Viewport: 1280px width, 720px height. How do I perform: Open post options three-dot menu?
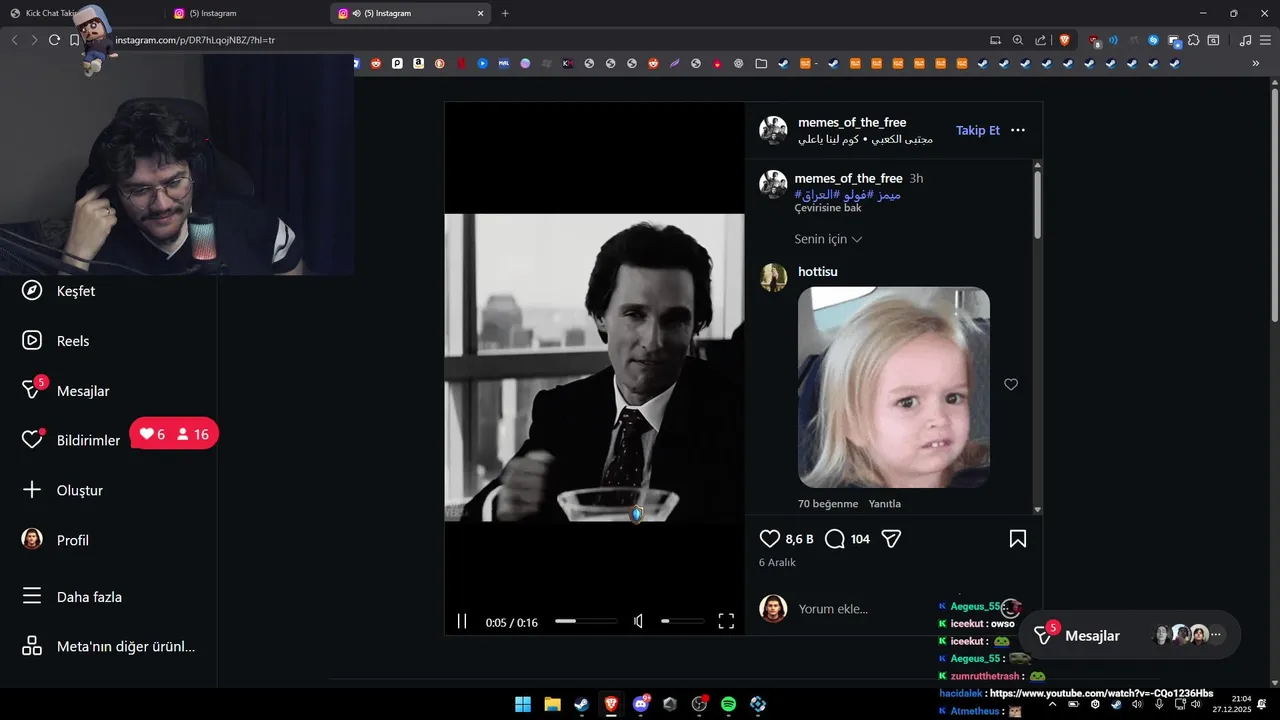[1018, 130]
